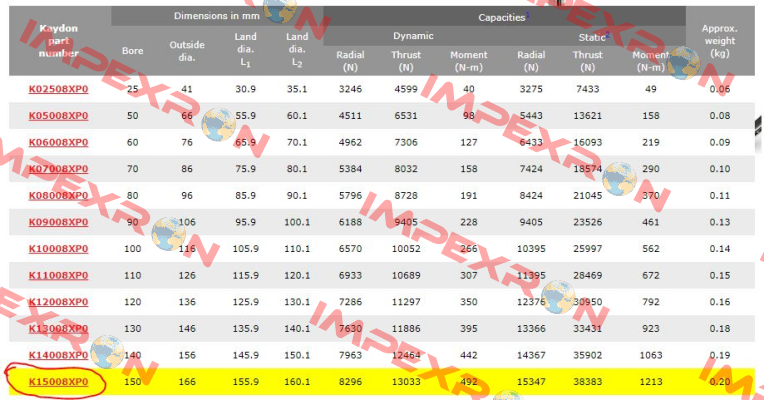Image resolution: width=764 pixels, height=400 pixels.
Task: Click static thrust value 25997
Action: [x=588, y=249]
